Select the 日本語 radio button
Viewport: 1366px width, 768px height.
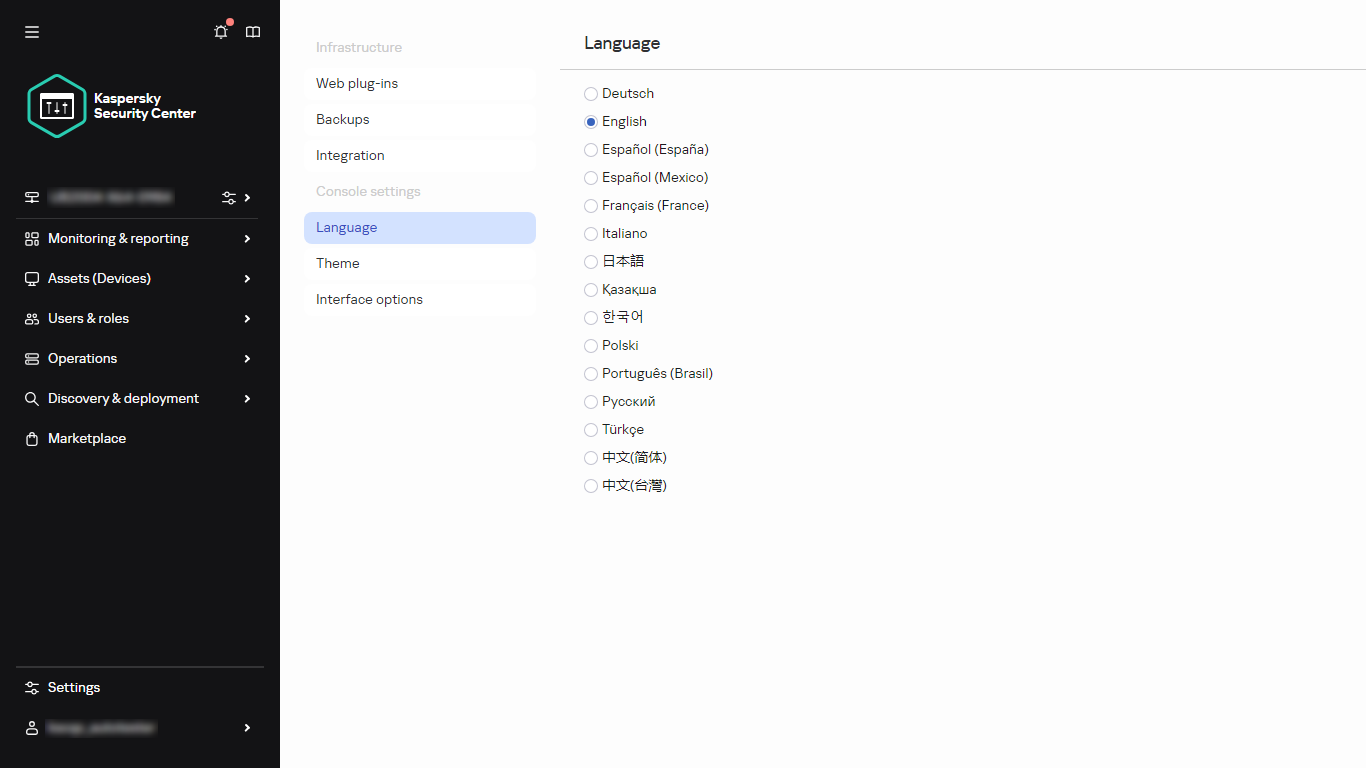click(x=590, y=262)
